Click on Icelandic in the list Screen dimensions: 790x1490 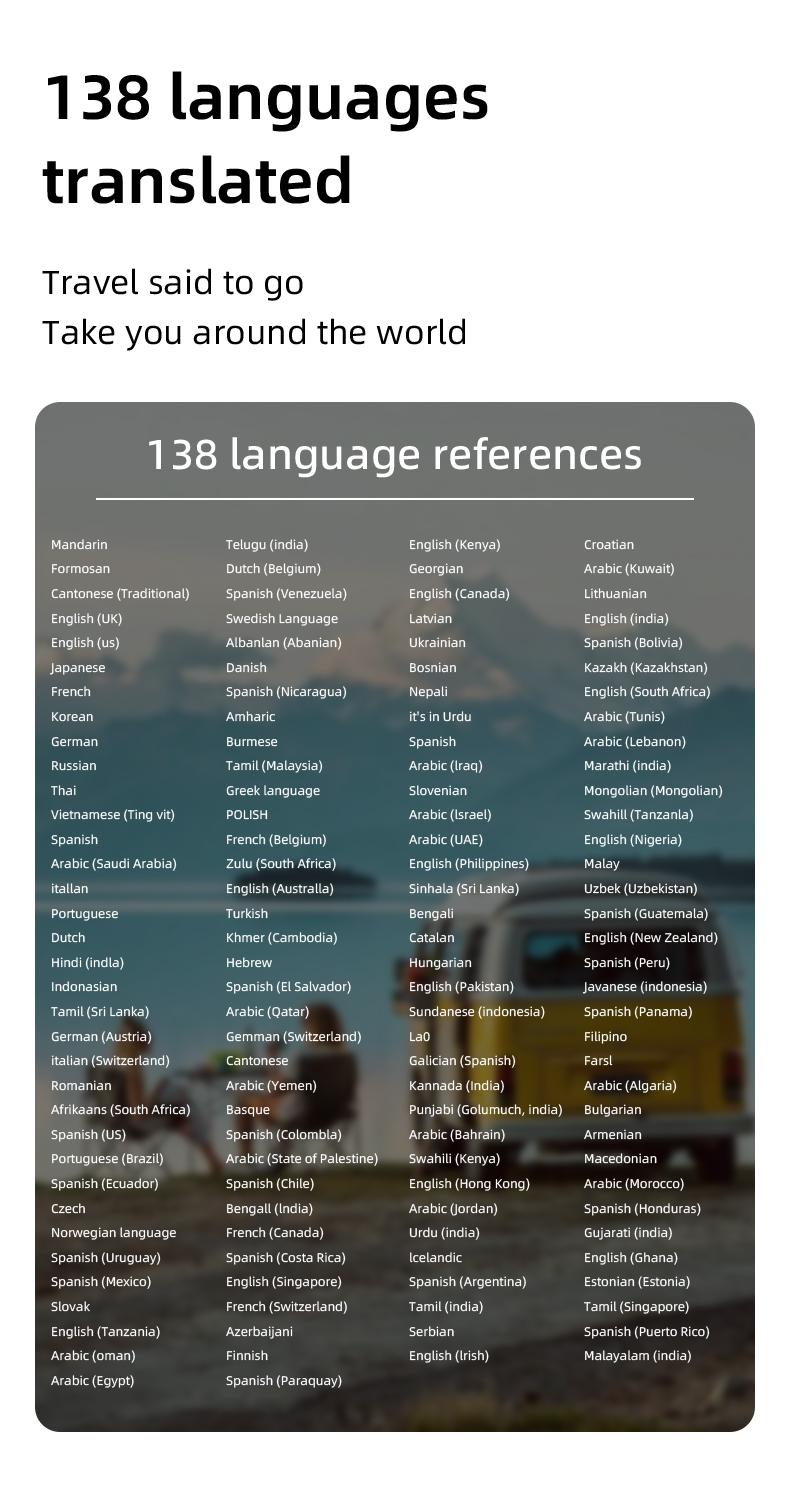[435, 1258]
